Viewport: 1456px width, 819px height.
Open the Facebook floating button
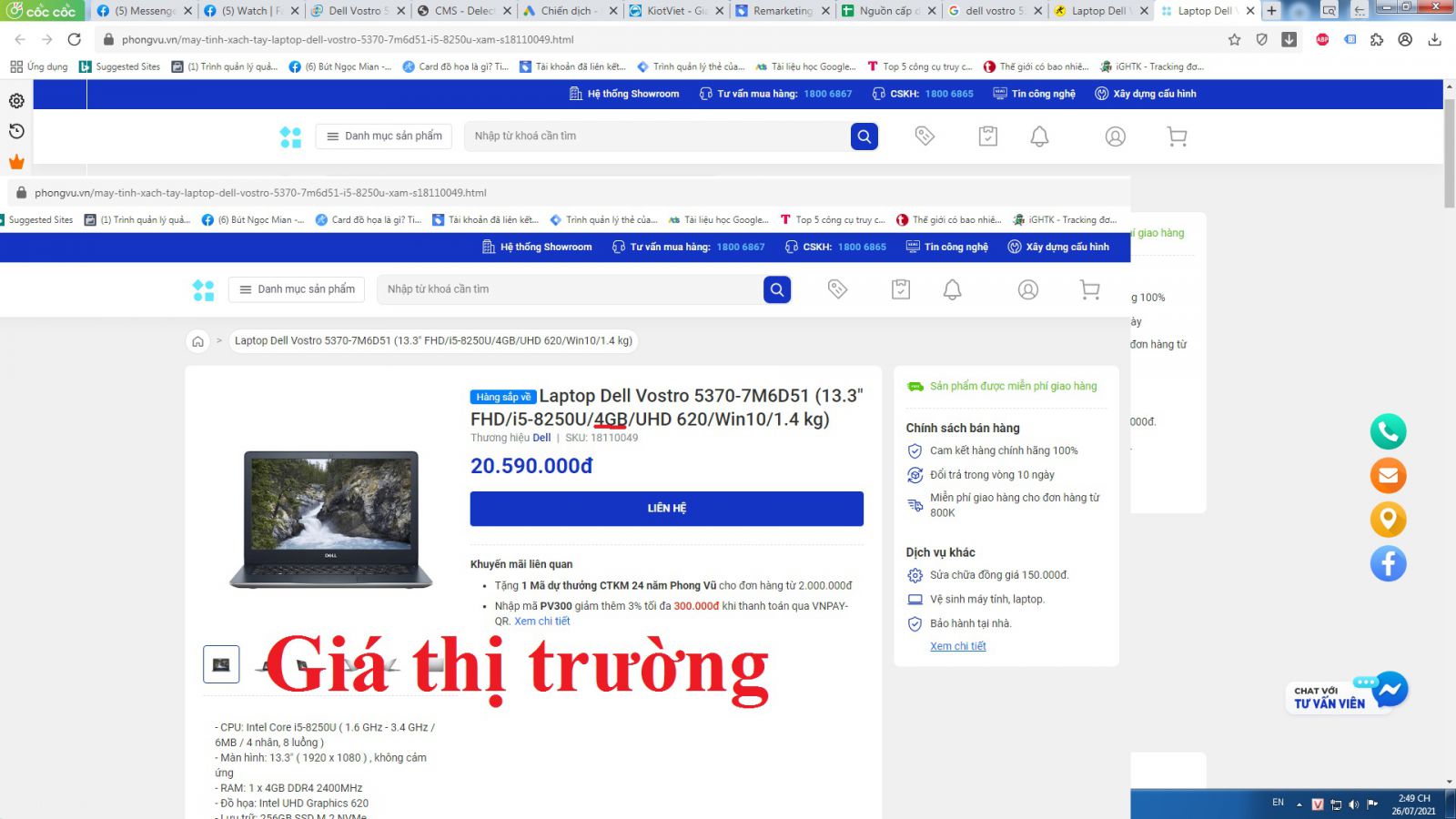click(x=1388, y=563)
